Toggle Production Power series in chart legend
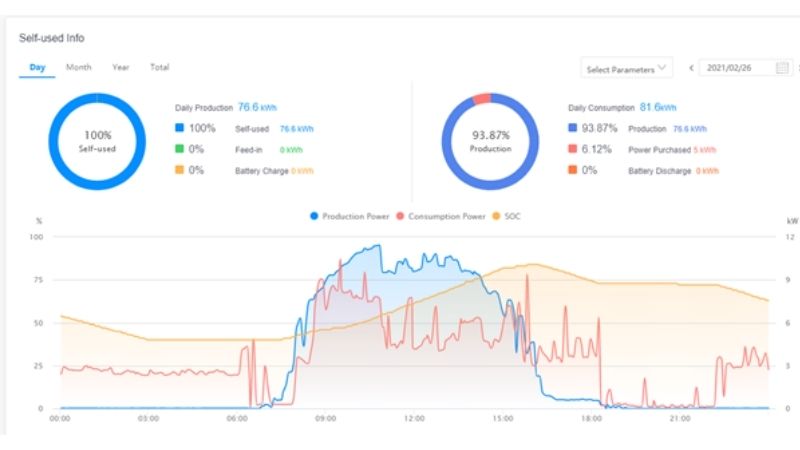 coord(350,216)
